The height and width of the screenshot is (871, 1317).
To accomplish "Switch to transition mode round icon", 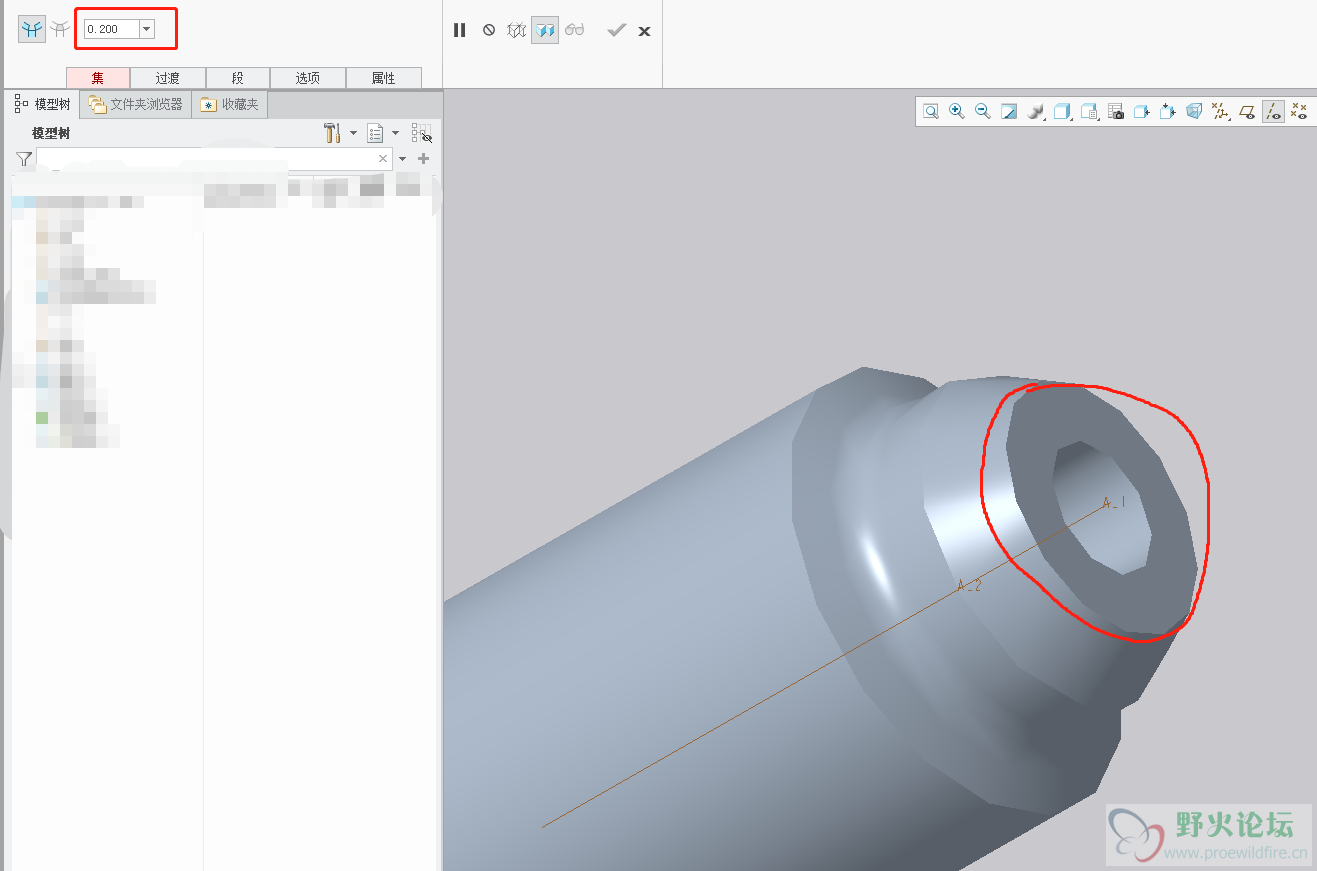I will click(x=61, y=30).
